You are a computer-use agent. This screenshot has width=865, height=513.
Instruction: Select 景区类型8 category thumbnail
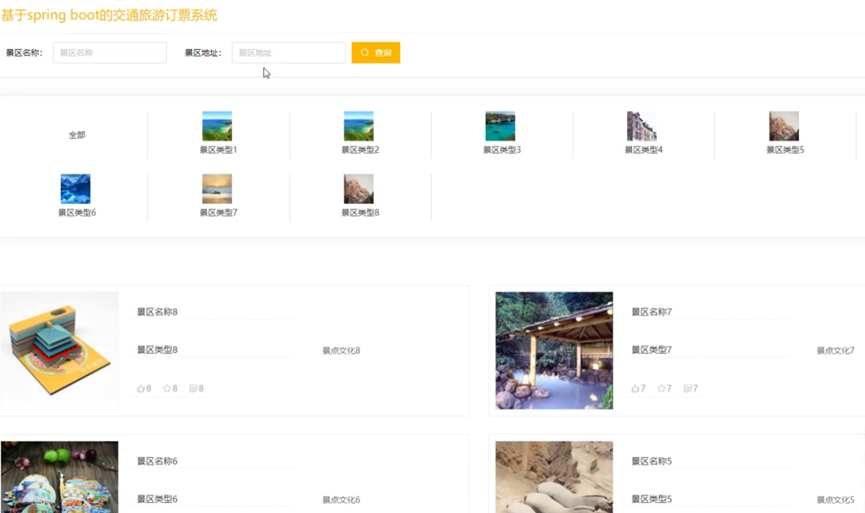[359, 189]
